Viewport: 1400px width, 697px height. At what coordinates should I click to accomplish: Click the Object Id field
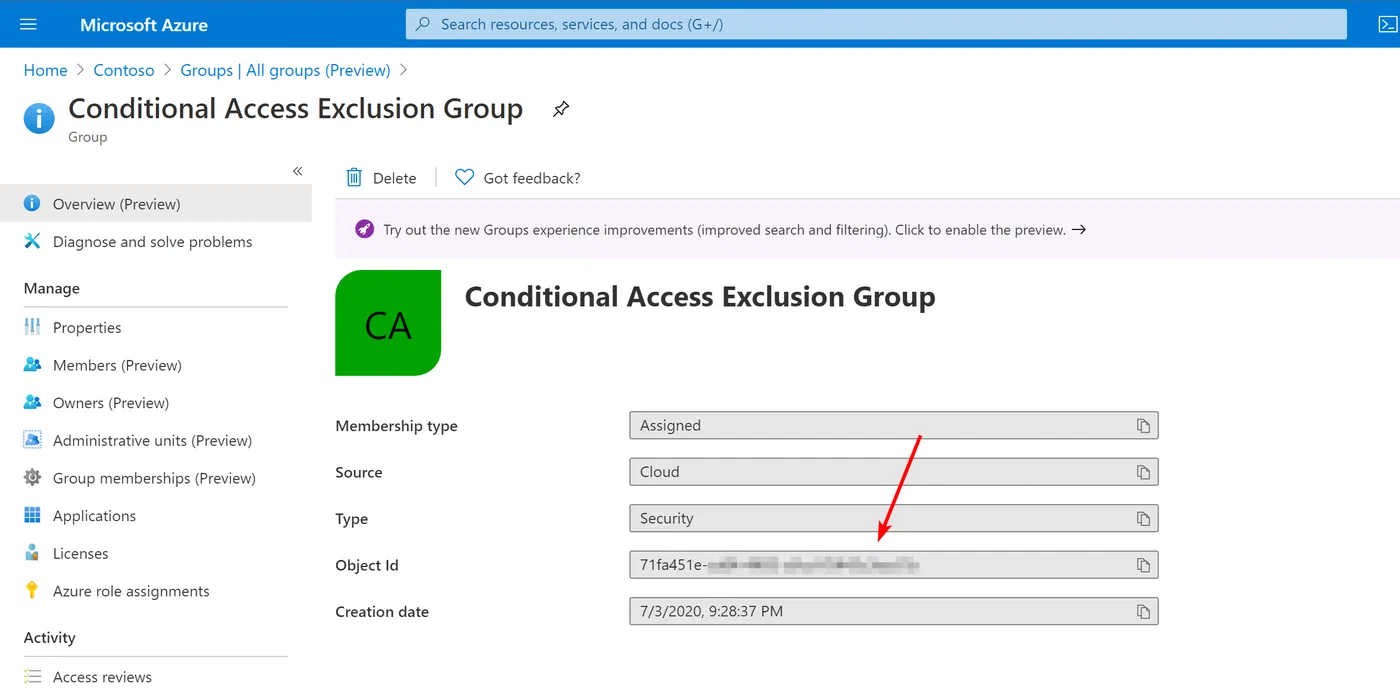[893, 565]
